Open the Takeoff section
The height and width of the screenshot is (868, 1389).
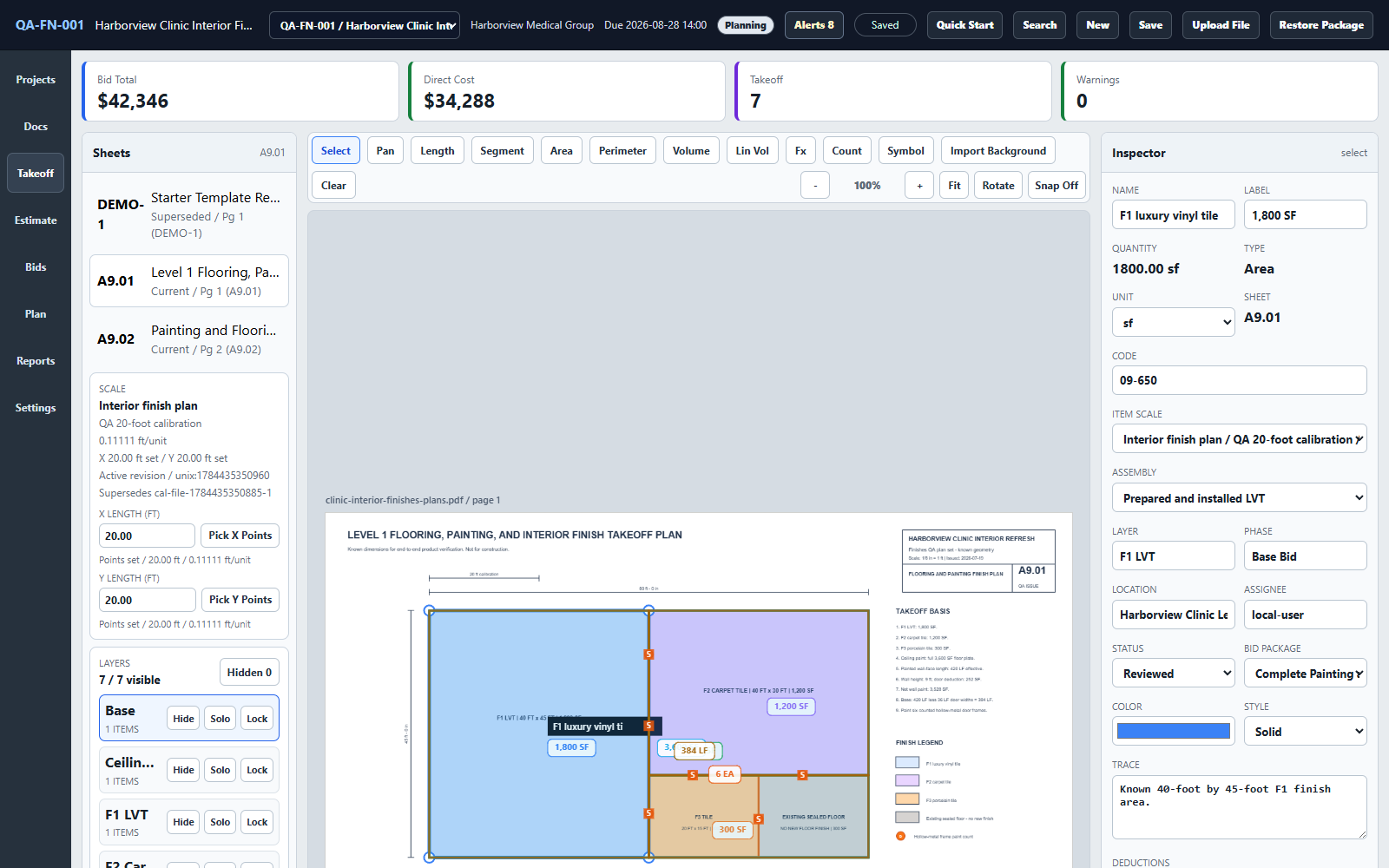pos(36,174)
